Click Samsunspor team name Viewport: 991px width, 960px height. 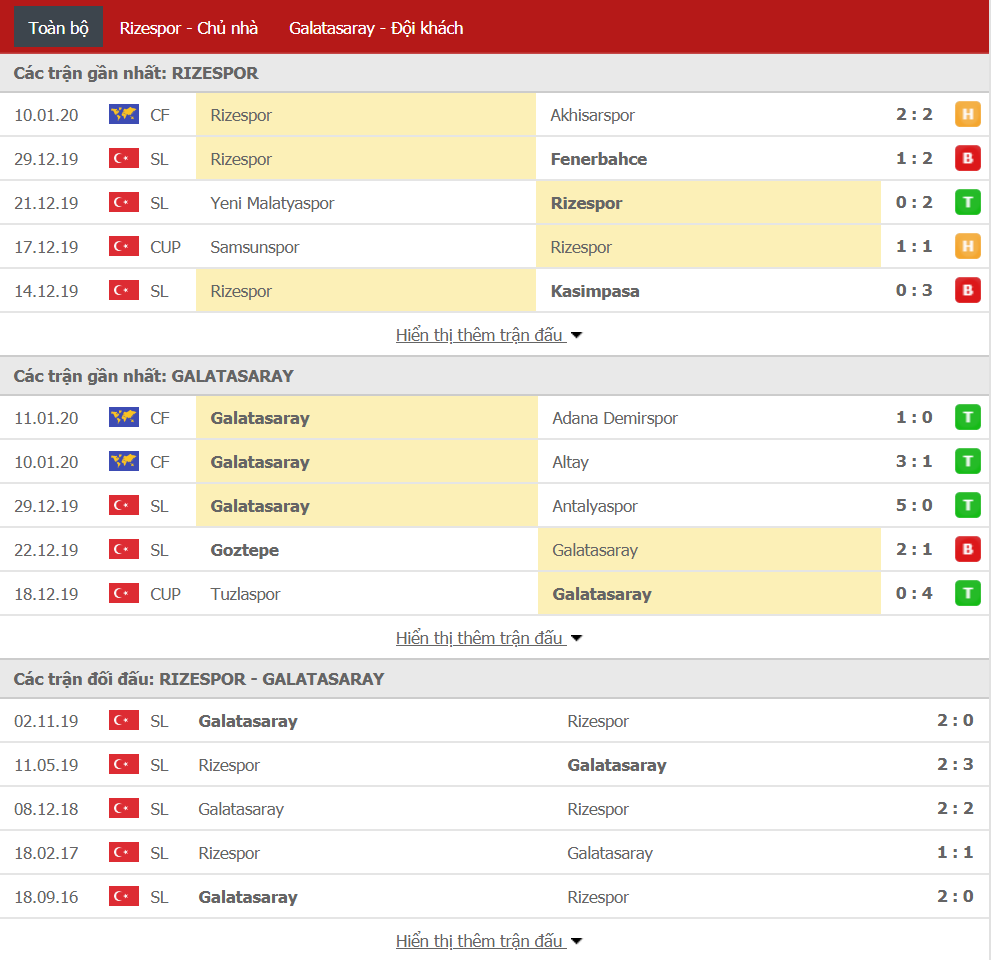[x=255, y=247]
